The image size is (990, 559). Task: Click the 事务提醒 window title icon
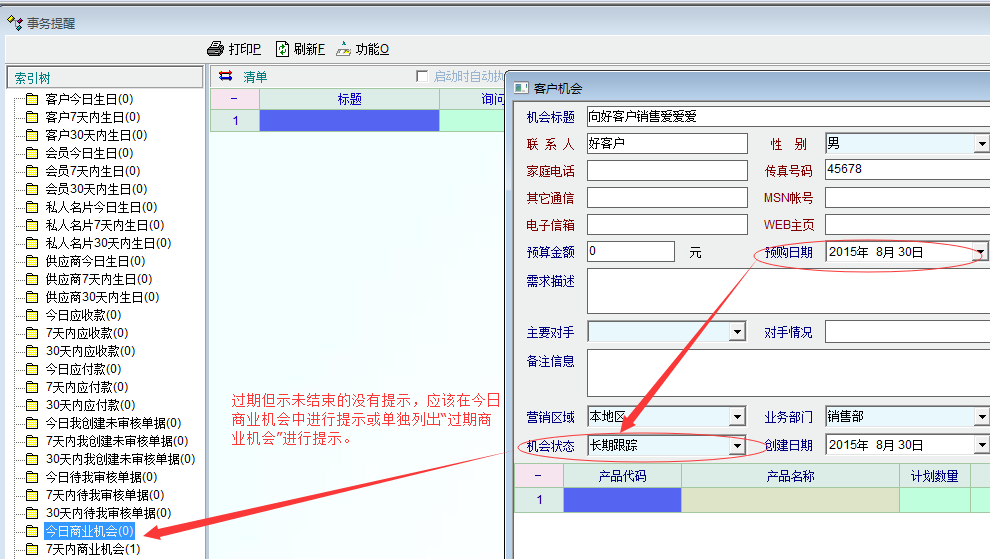click(15, 22)
